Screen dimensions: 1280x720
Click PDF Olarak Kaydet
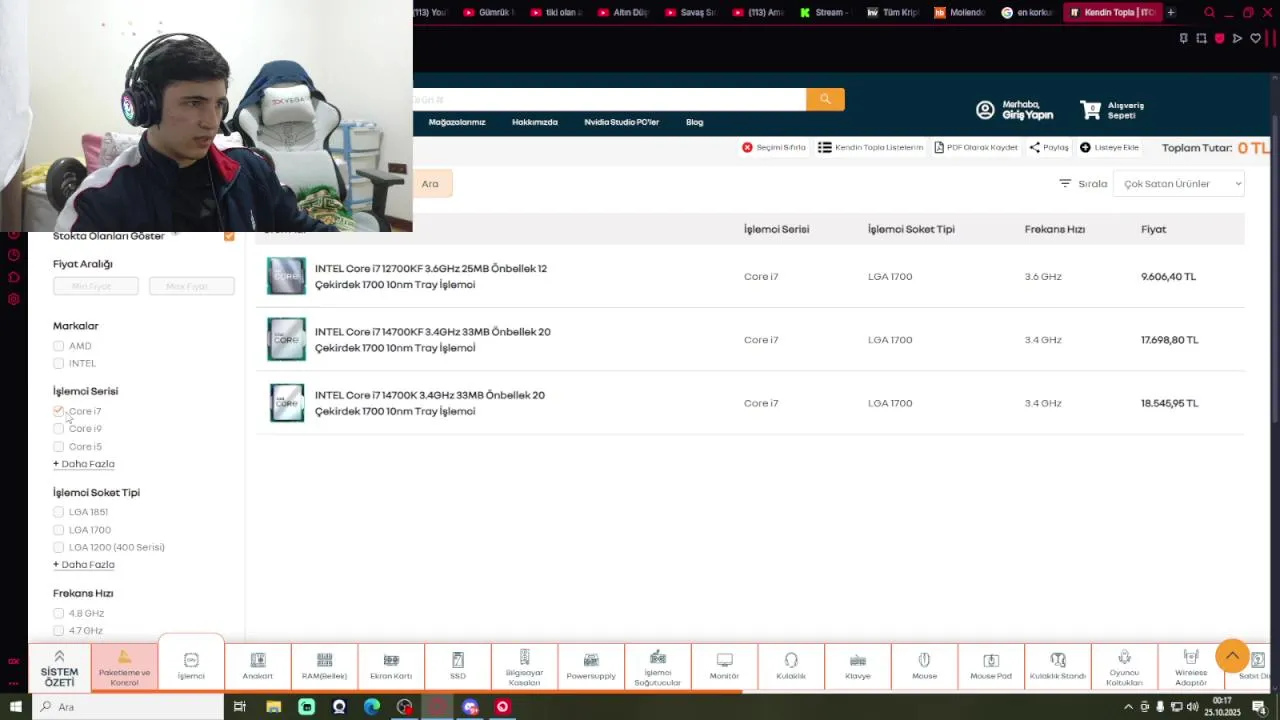tap(976, 147)
